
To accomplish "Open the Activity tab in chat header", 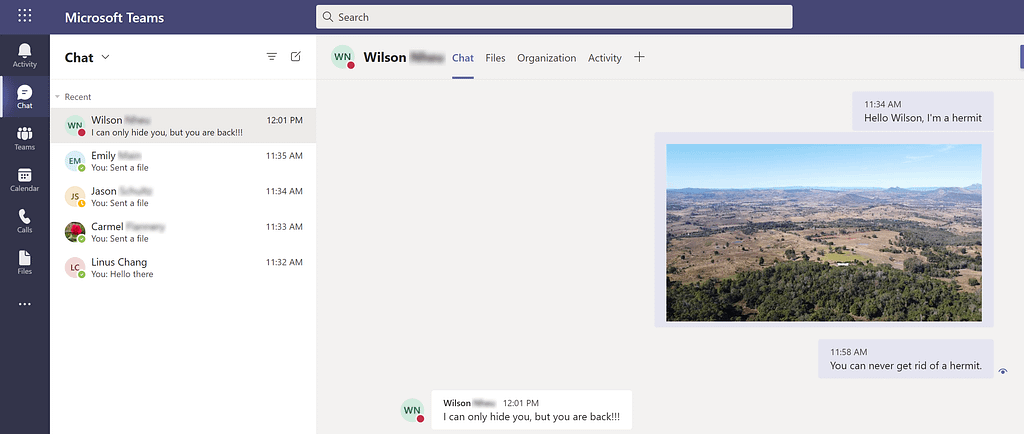I will [x=604, y=58].
